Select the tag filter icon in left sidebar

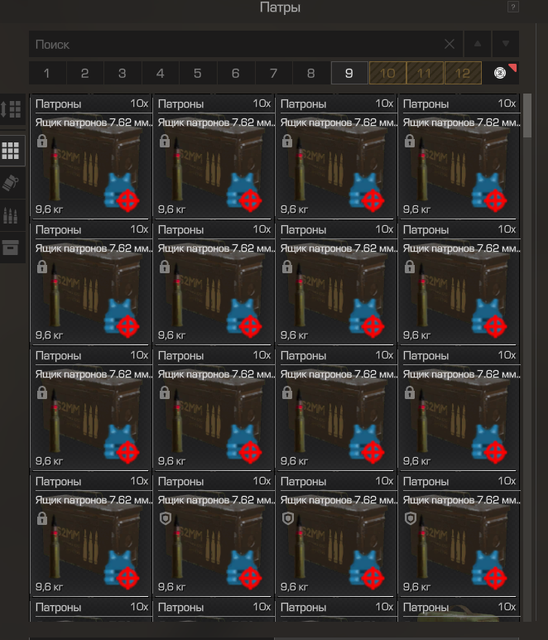[x=10, y=183]
